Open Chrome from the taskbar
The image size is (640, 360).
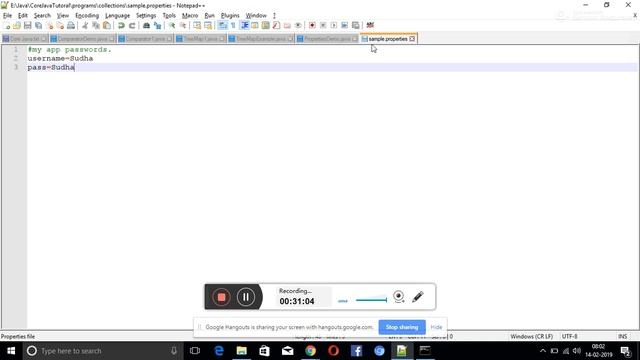[311, 351]
